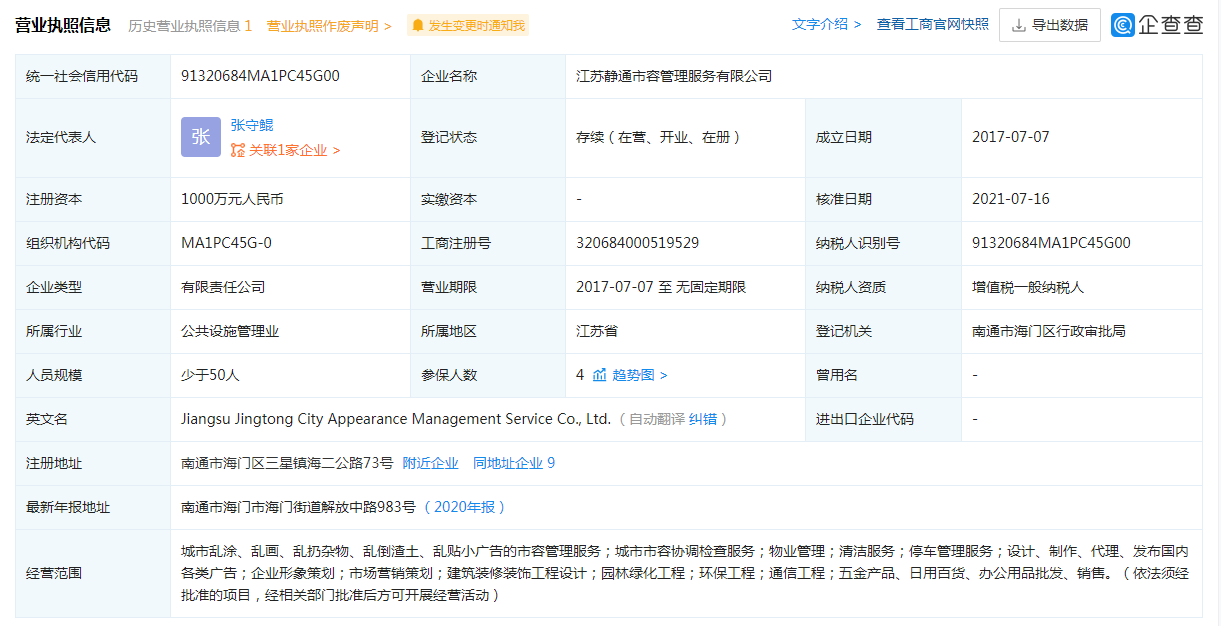Click the crown icon before 关联1家企业
Screen dimensions: 1221x626
(x=238, y=150)
